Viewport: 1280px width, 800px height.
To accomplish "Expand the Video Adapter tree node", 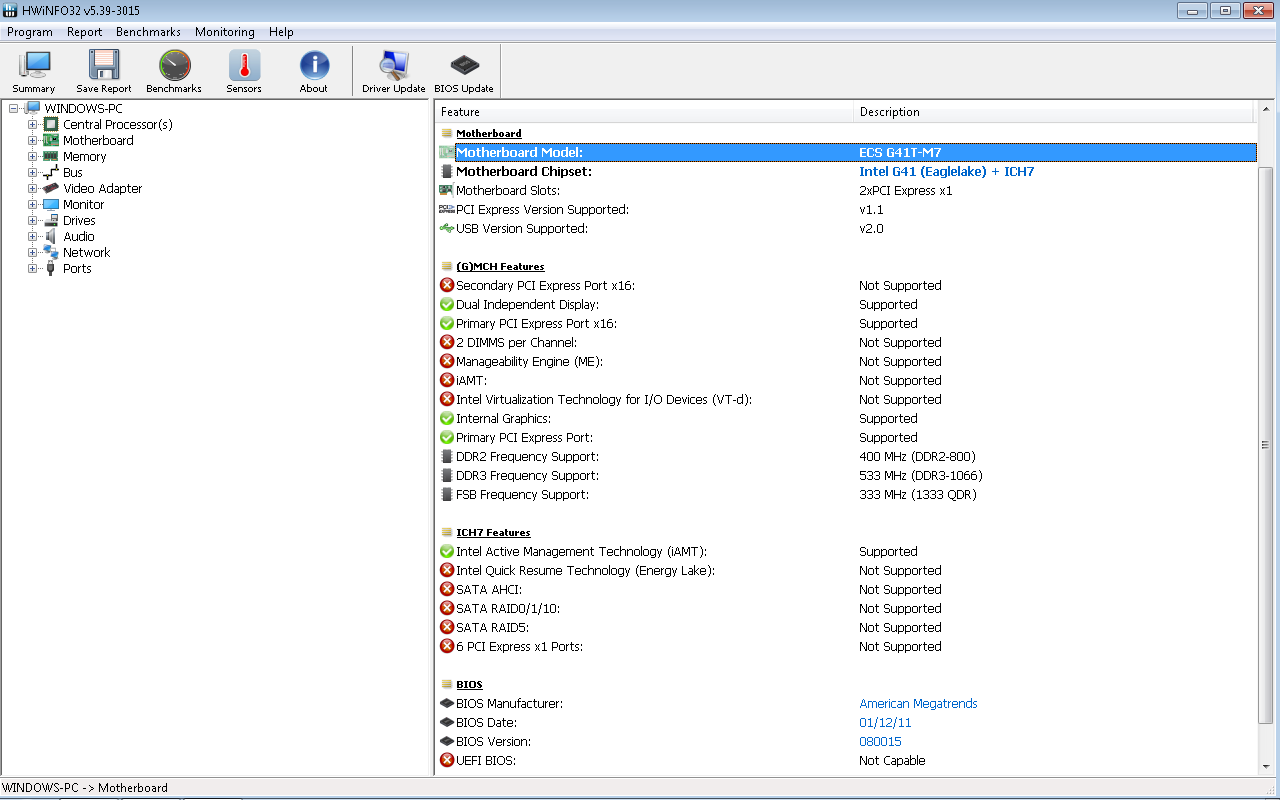I will (32, 188).
